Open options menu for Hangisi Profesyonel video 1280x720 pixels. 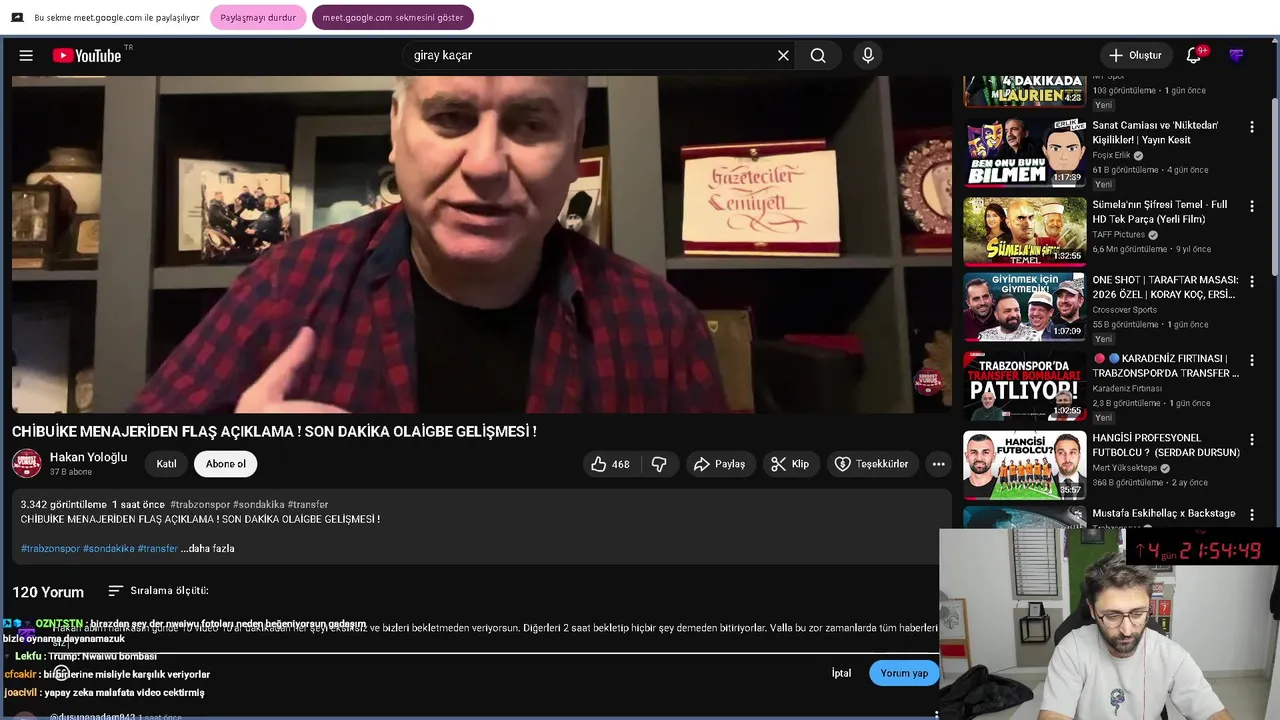(1251, 439)
